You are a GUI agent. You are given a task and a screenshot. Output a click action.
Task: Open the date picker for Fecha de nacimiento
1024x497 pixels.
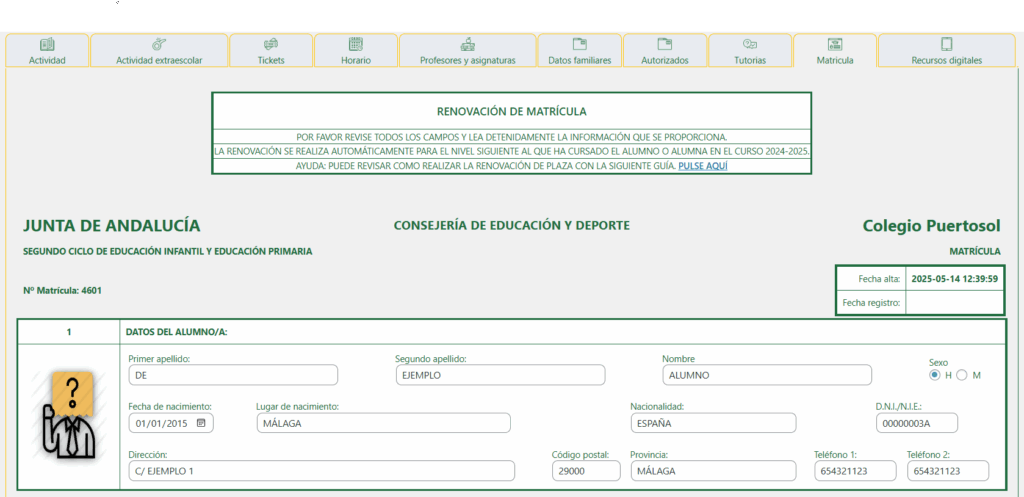coord(201,423)
